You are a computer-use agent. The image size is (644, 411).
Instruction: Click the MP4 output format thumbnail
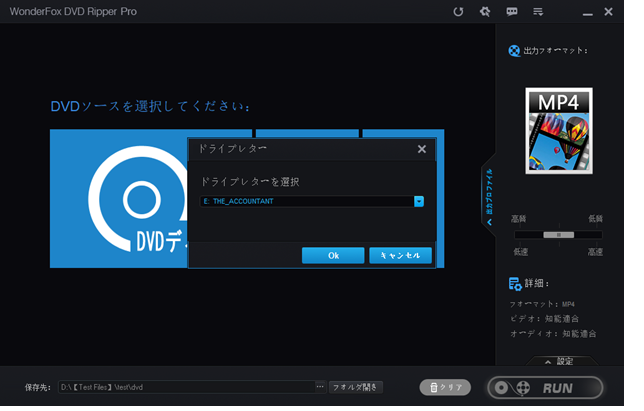coord(559,132)
